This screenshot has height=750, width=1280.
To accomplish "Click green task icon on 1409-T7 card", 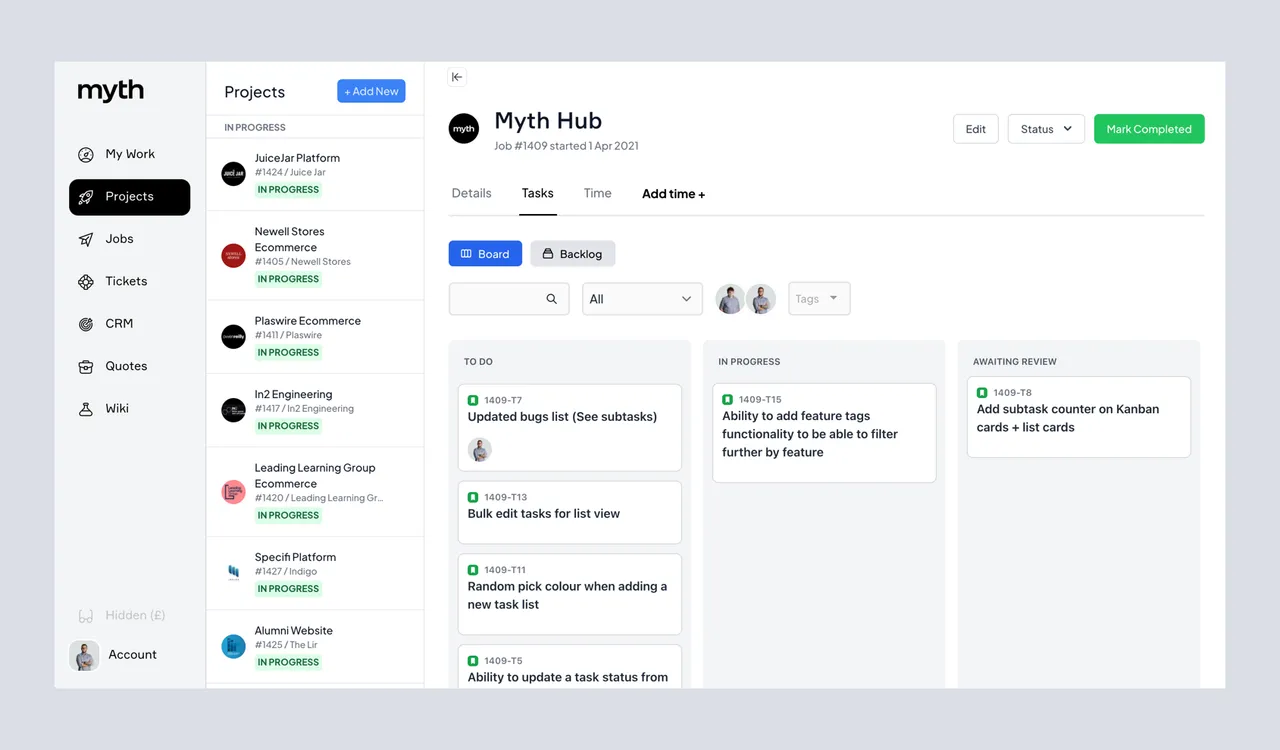I will [473, 400].
